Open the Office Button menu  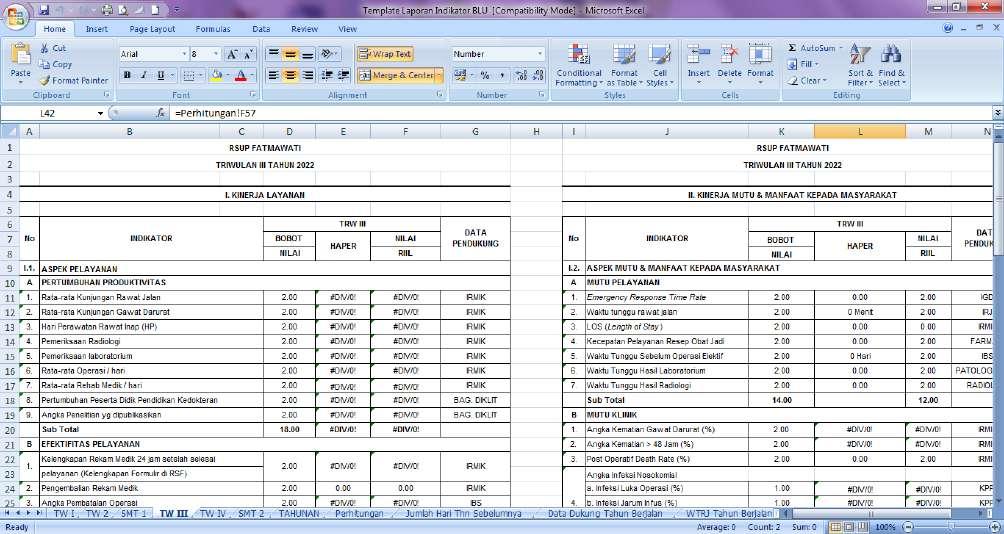click(x=17, y=17)
